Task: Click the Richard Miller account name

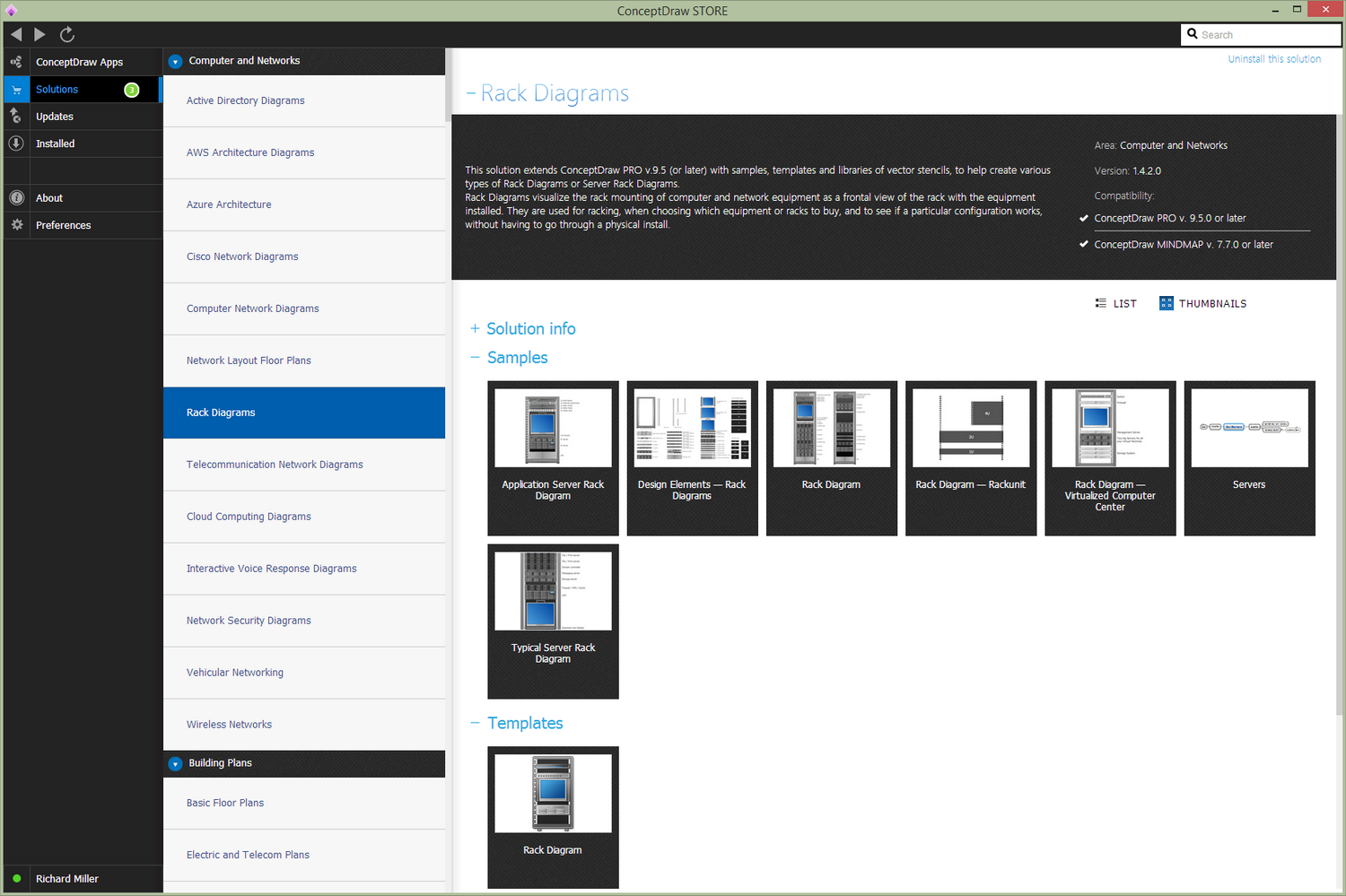Action: point(67,879)
